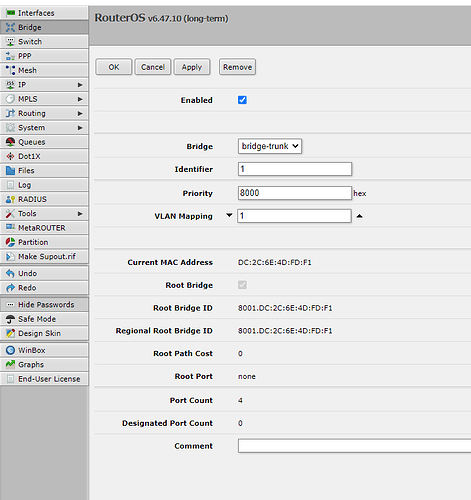Click the End-User License icon
Image resolution: width=471 pixels, height=500 pixels.
point(10,379)
